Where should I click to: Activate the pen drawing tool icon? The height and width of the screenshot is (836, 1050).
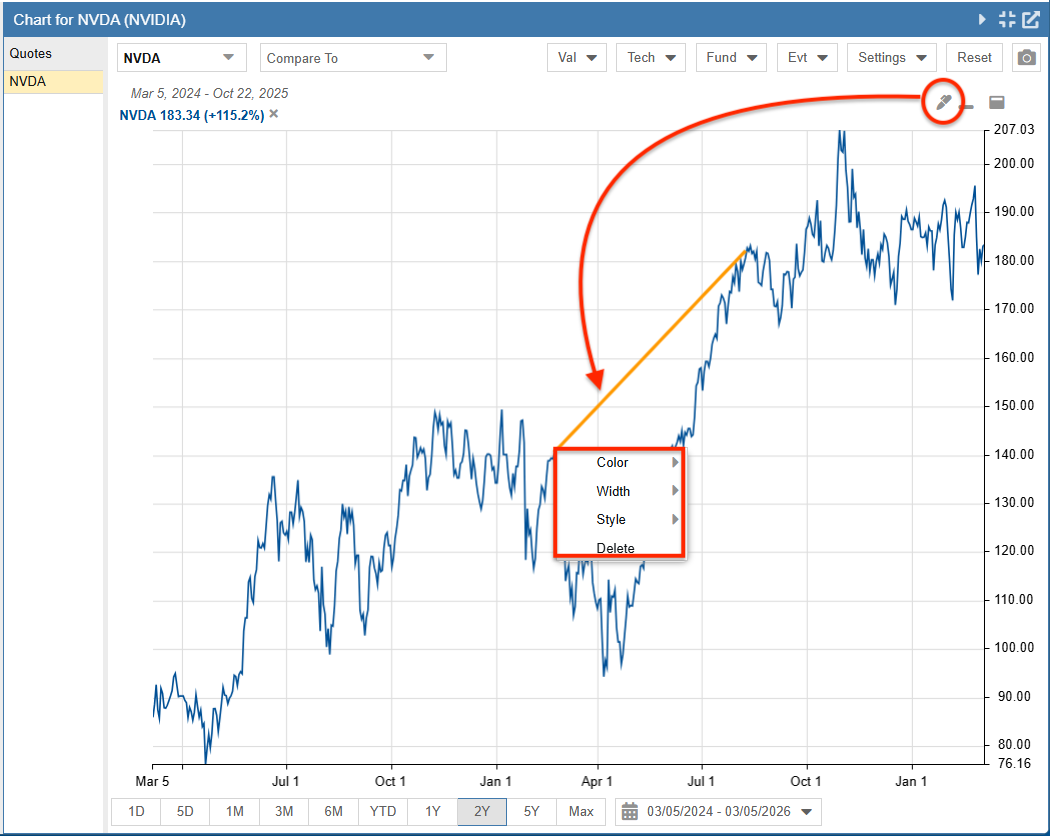[944, 102]
